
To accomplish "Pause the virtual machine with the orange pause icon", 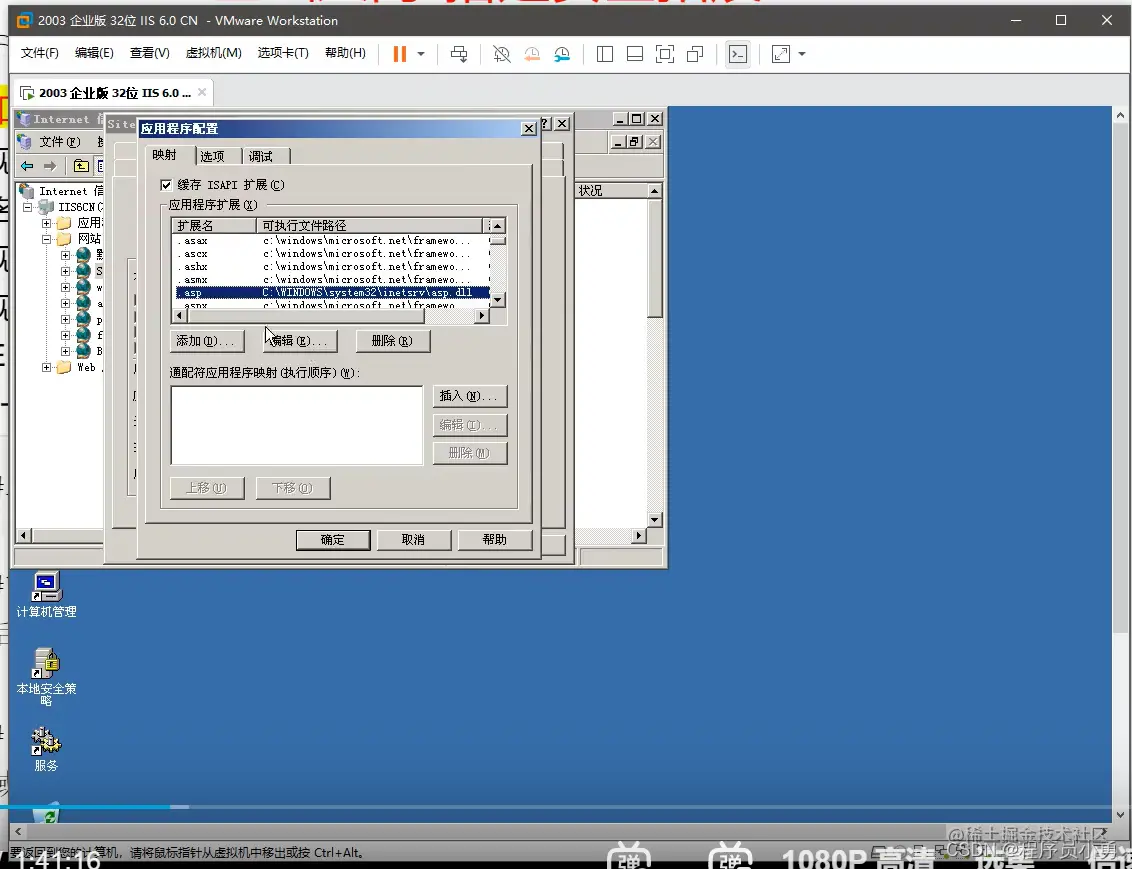I will coord(399,54).
